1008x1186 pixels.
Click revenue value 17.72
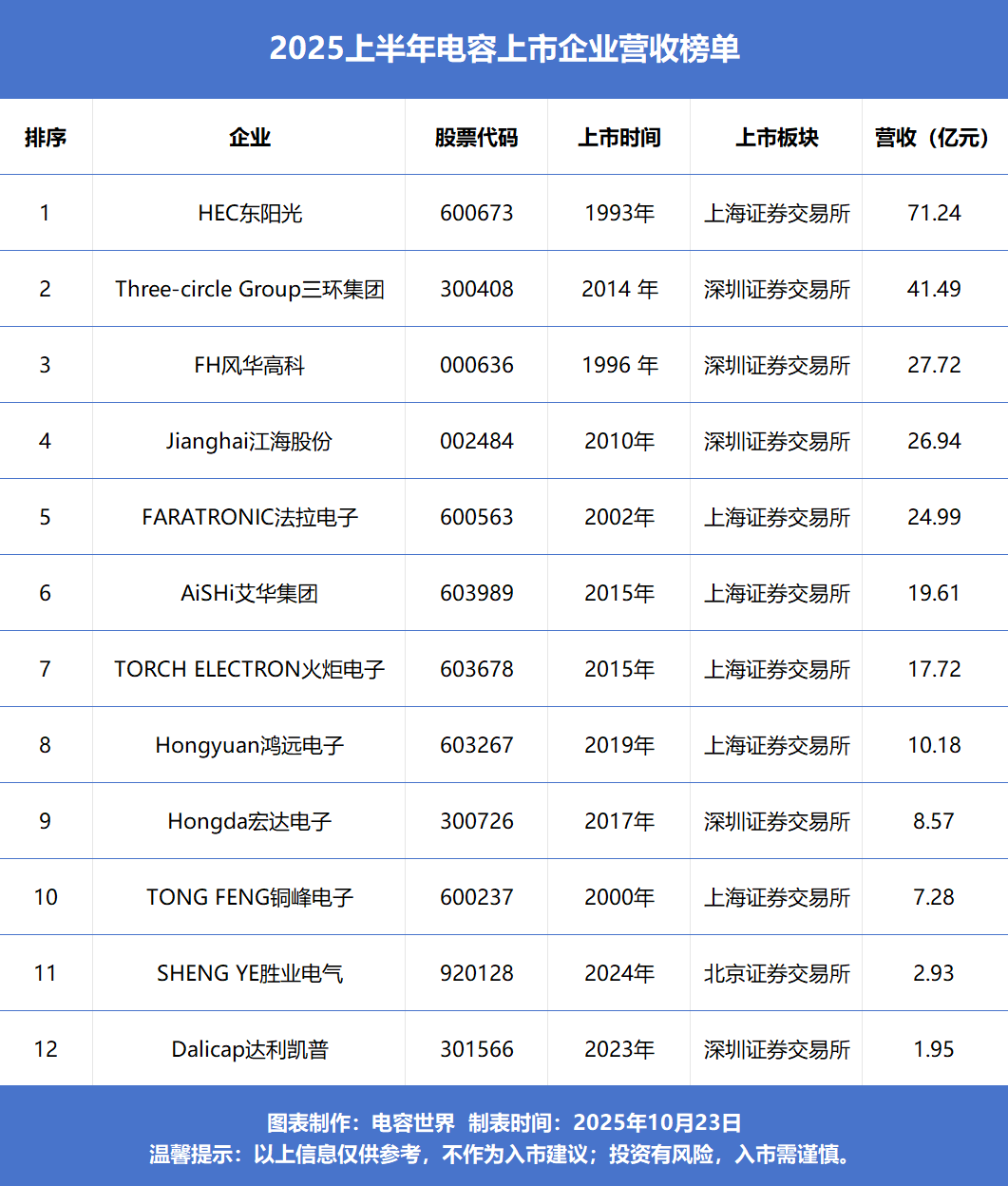point(935,669)
